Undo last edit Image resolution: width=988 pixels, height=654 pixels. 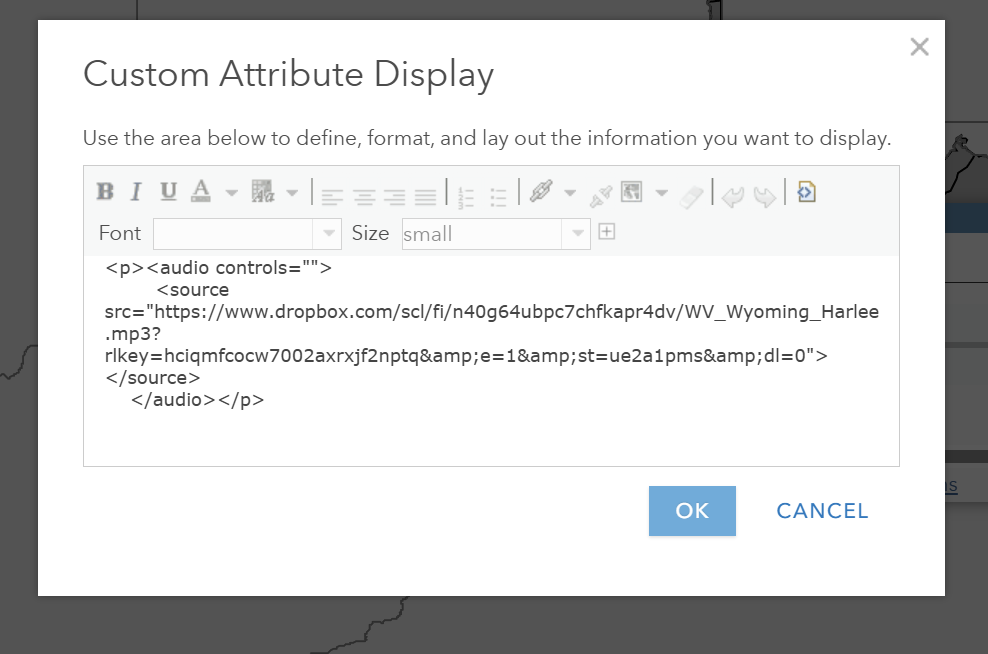click(733, 197)
